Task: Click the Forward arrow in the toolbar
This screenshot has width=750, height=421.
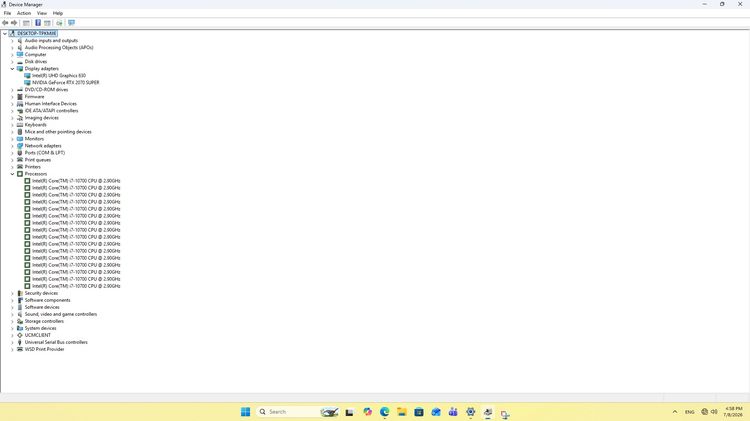Action: (14, 23)
